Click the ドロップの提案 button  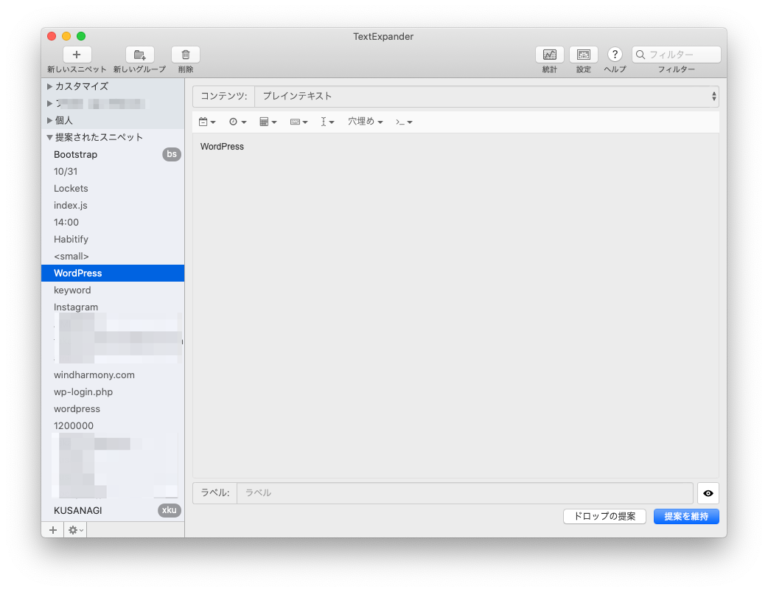click(604, 516)
